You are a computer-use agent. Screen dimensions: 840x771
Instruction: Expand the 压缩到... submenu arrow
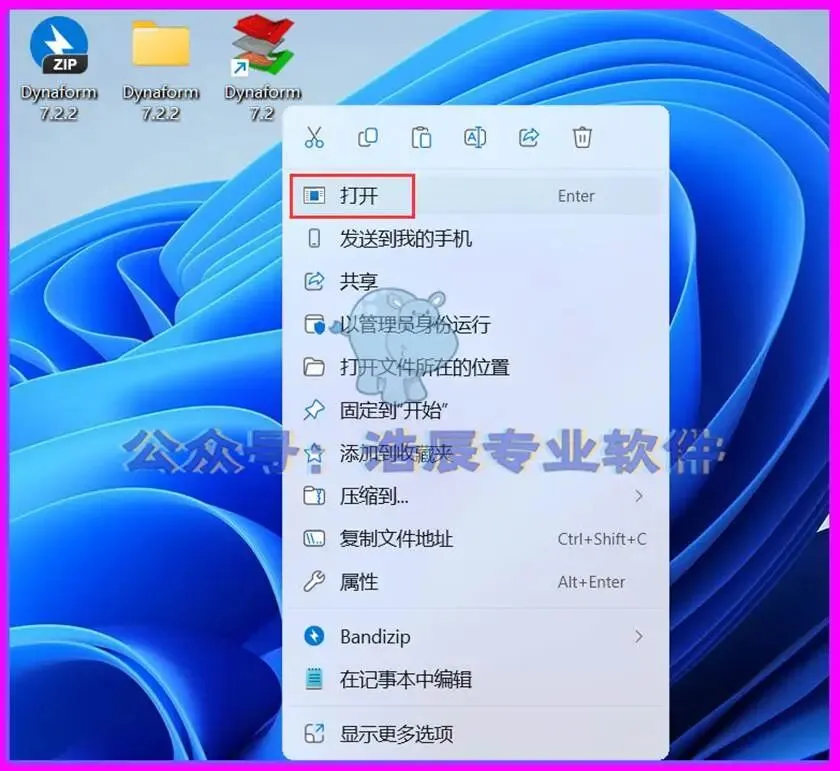tap(639, 496)
